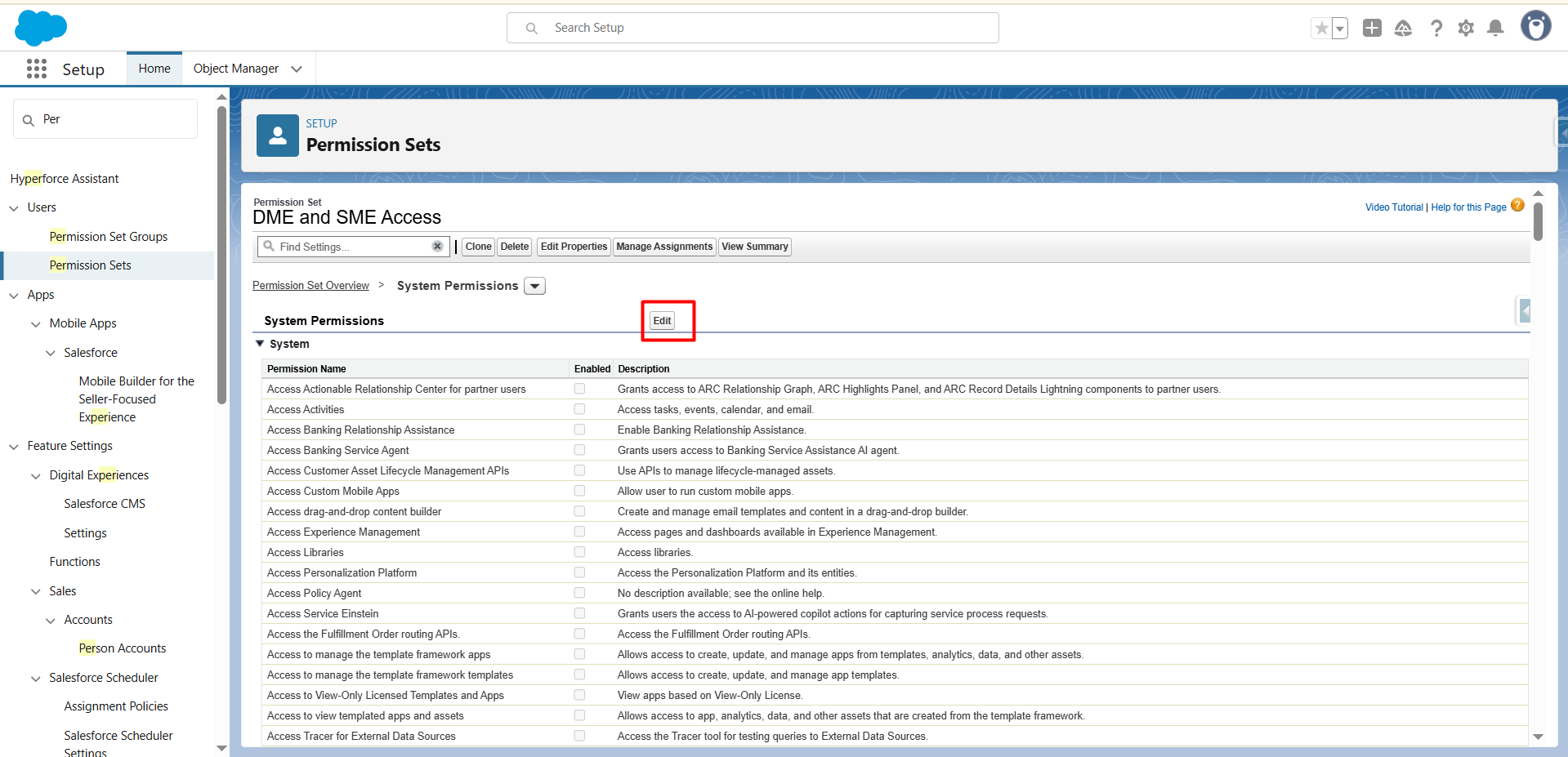The height and width of the screenshot is (757, 1568).
Task: Open Permission Set Groups in sidebar
Action: [109, 237]
